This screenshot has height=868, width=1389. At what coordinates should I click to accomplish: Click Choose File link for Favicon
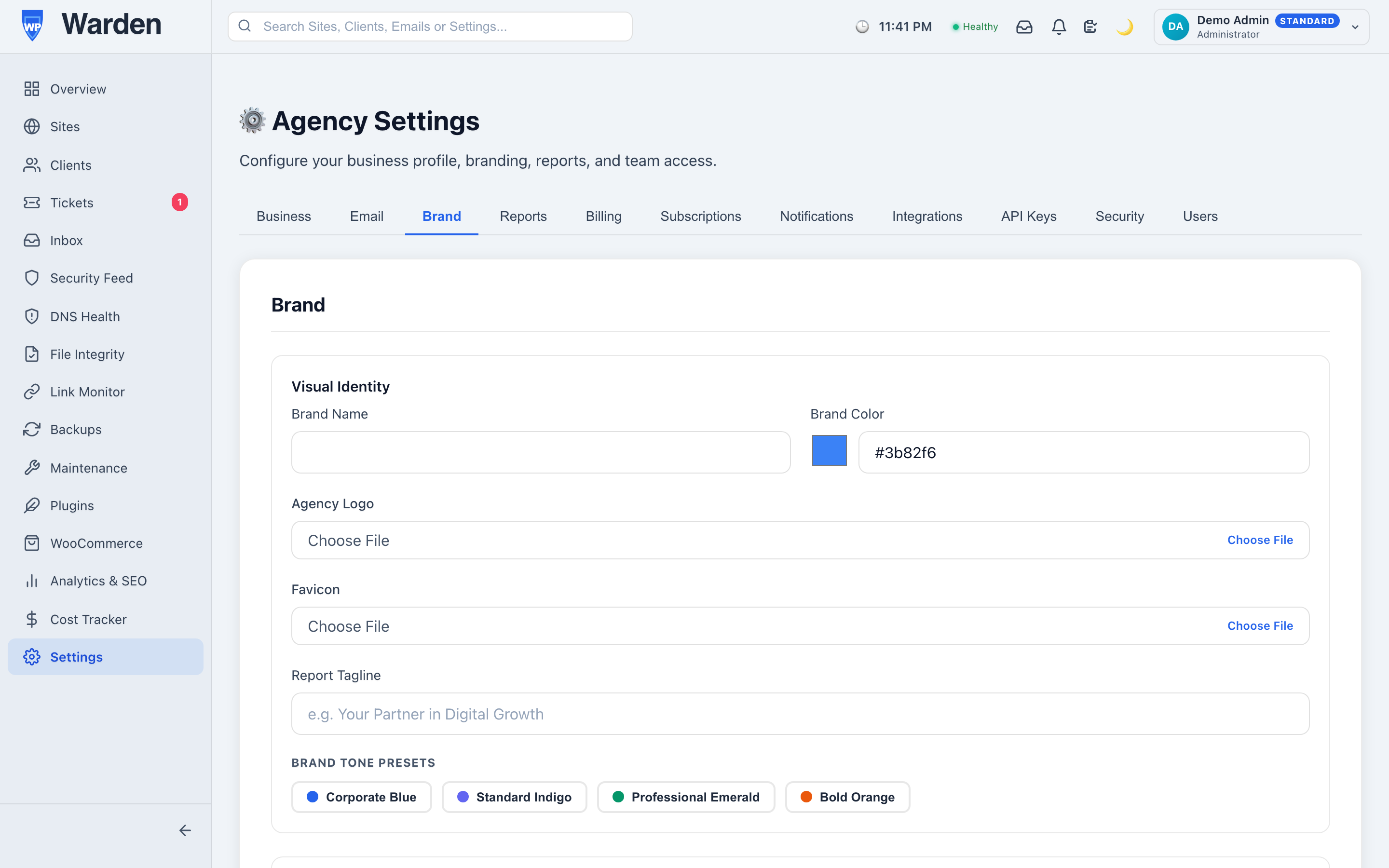point(1260,626)
